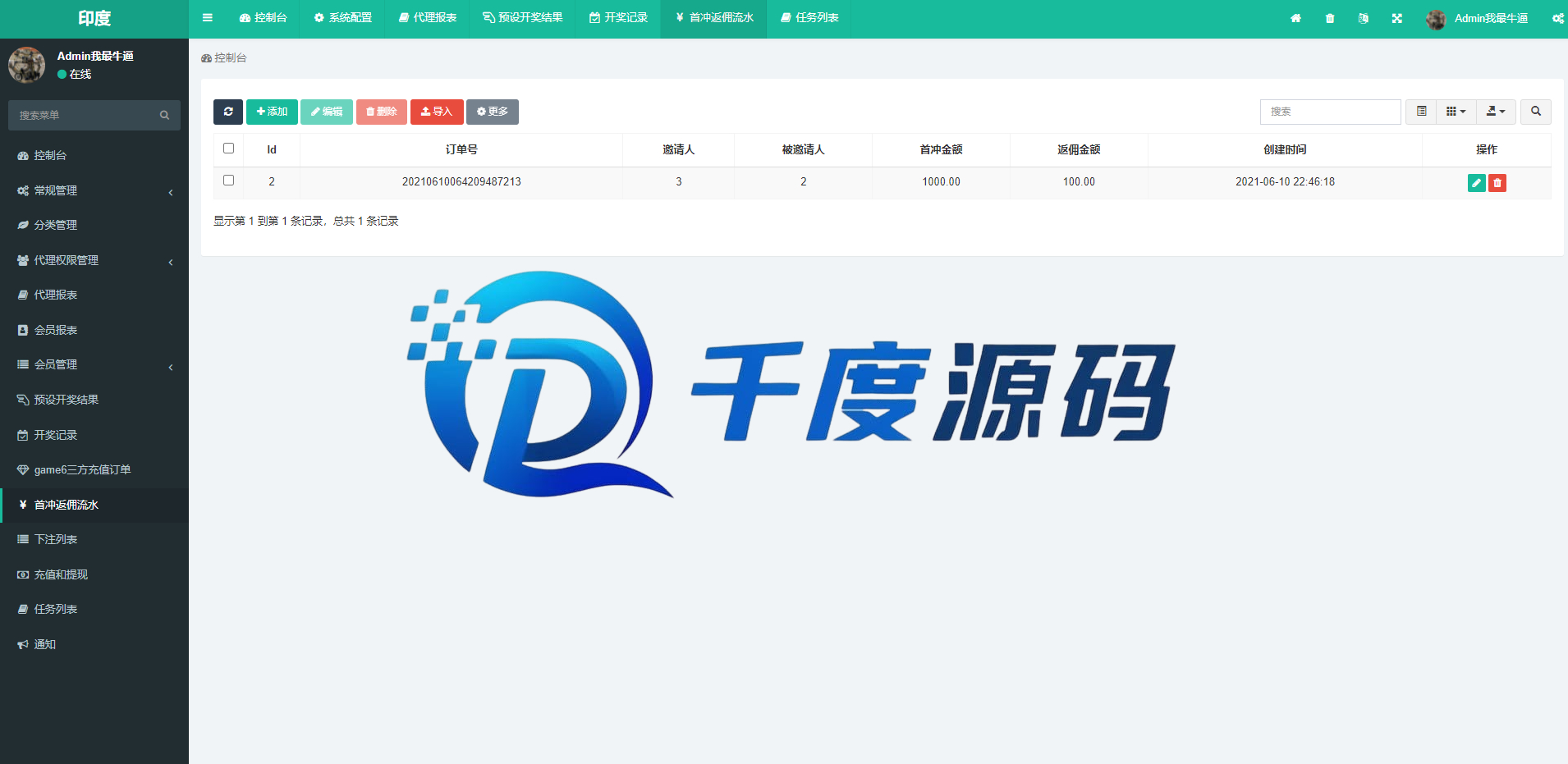Click the 编辑 edit toolbar button

[327, 112]
